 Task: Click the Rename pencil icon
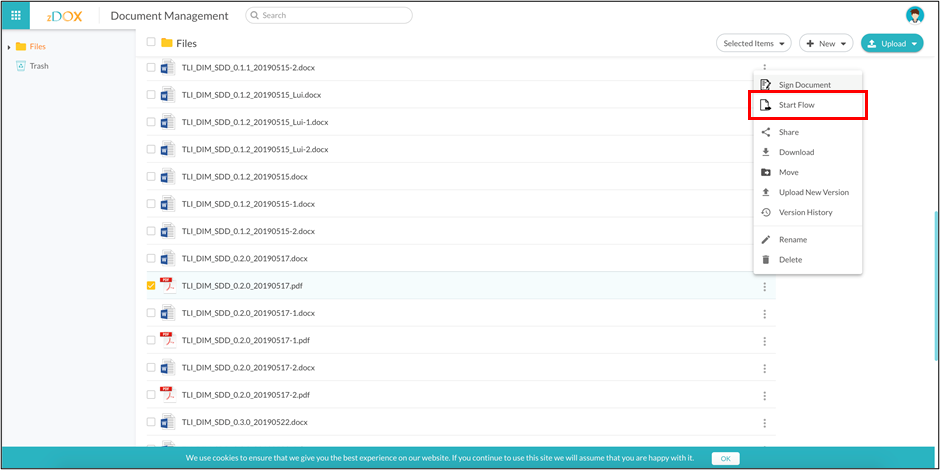[766, 240]
